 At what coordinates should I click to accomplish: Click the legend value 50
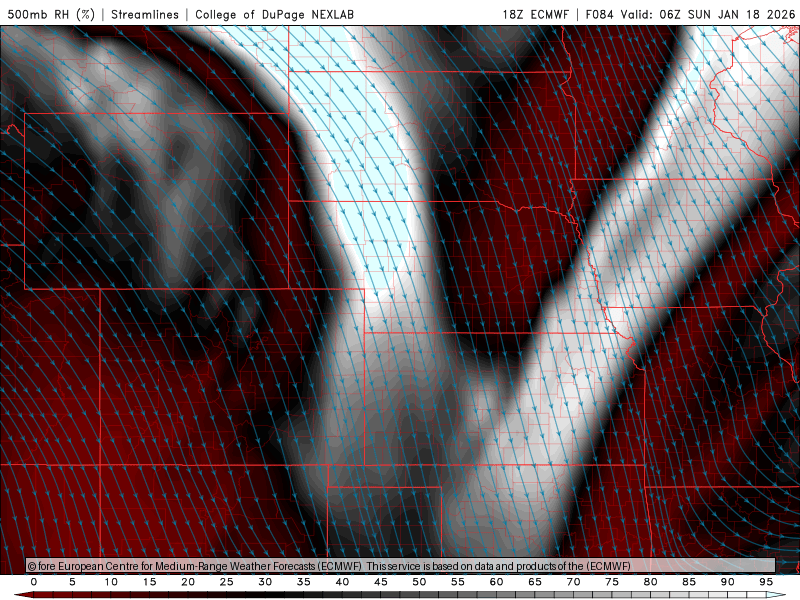419,582
